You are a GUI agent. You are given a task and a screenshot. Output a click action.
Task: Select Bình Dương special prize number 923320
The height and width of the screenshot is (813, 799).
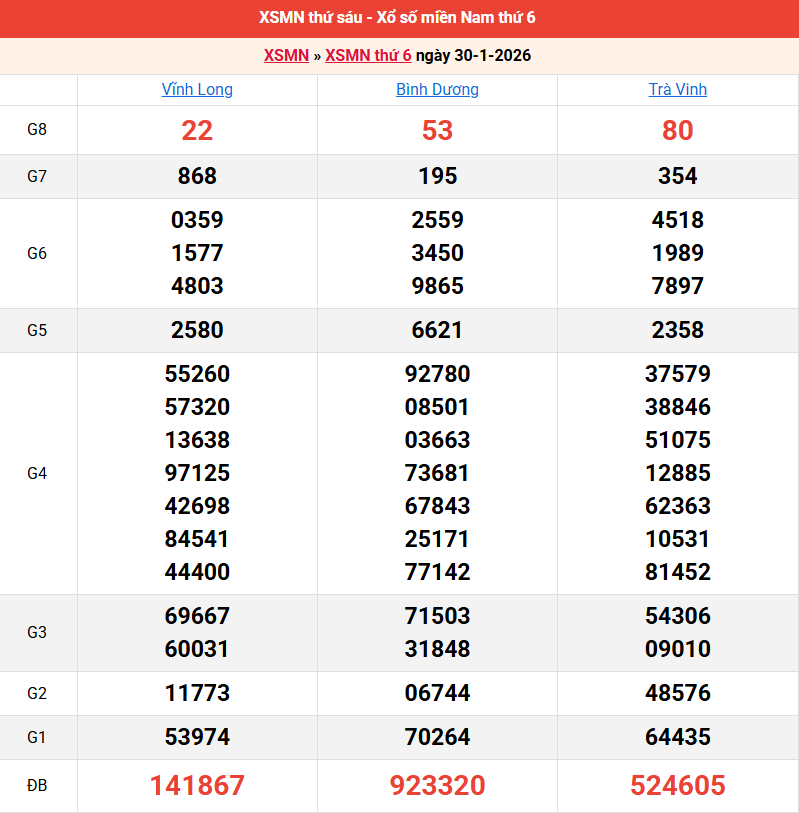click(x=437, y=786)
